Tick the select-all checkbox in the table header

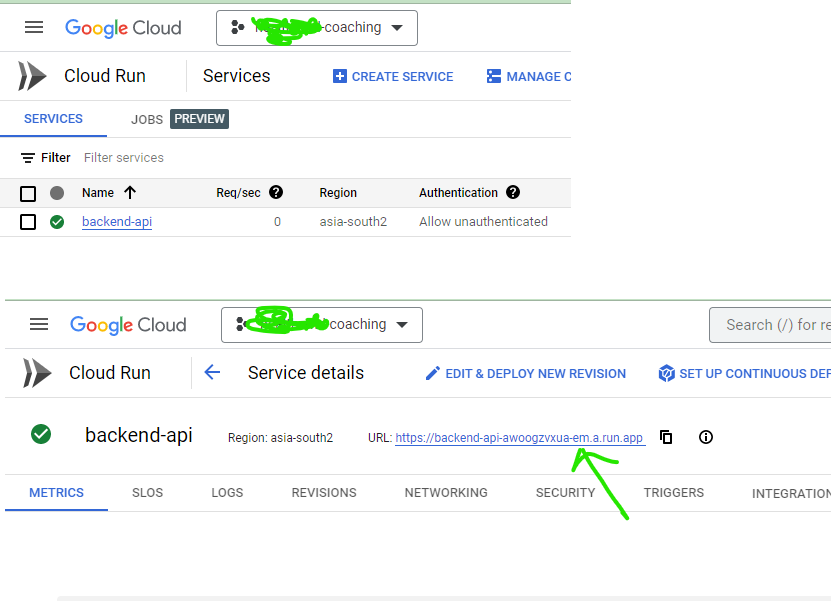click(28, 193)
